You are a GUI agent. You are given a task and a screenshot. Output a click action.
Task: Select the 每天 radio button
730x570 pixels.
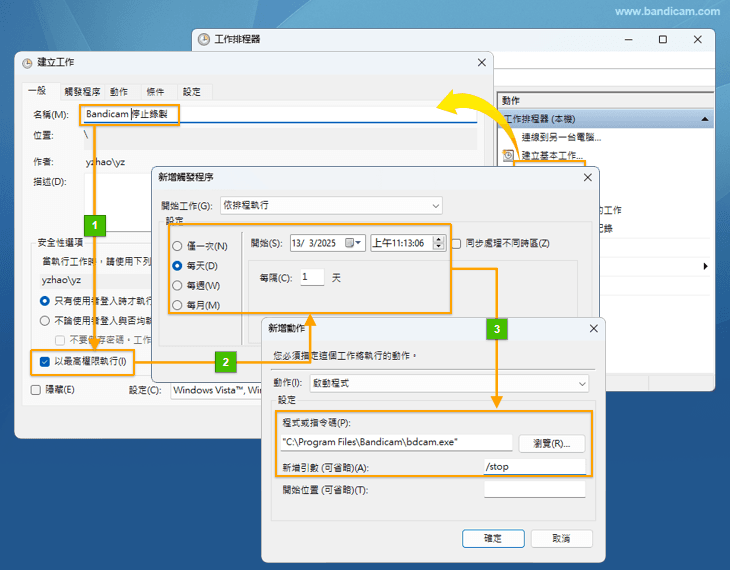[x=177, y=266]
